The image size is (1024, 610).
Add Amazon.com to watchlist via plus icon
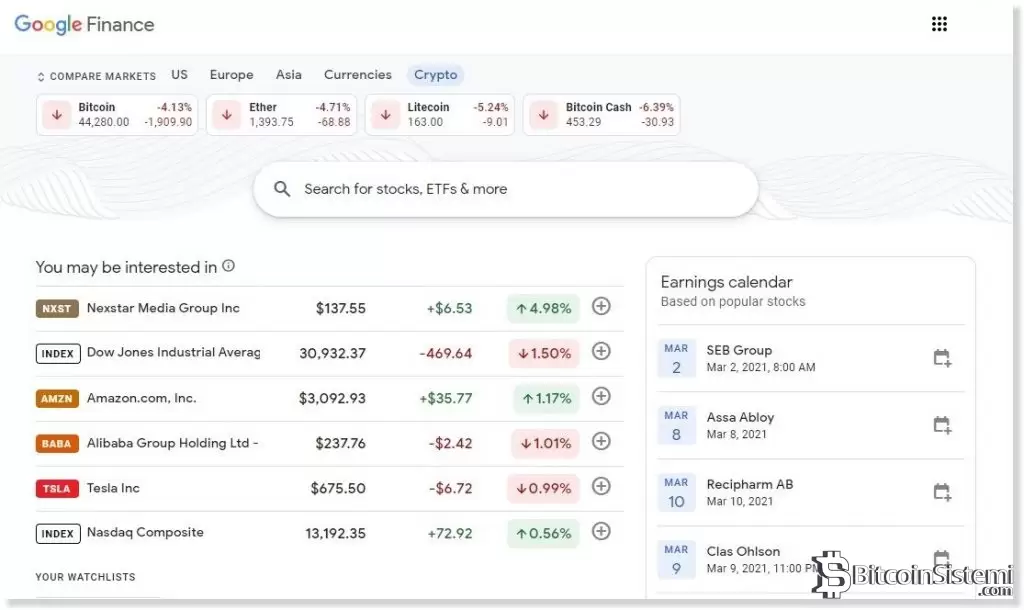[x=601, y=397]
